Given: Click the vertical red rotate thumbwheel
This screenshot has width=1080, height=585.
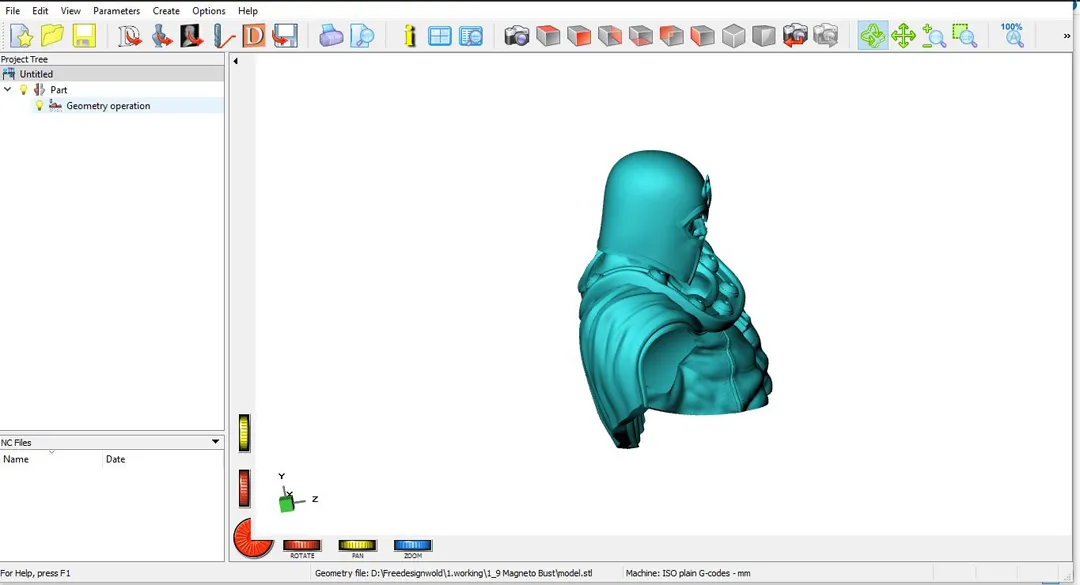Looking at the screenshot, I should tap(244, 489).
